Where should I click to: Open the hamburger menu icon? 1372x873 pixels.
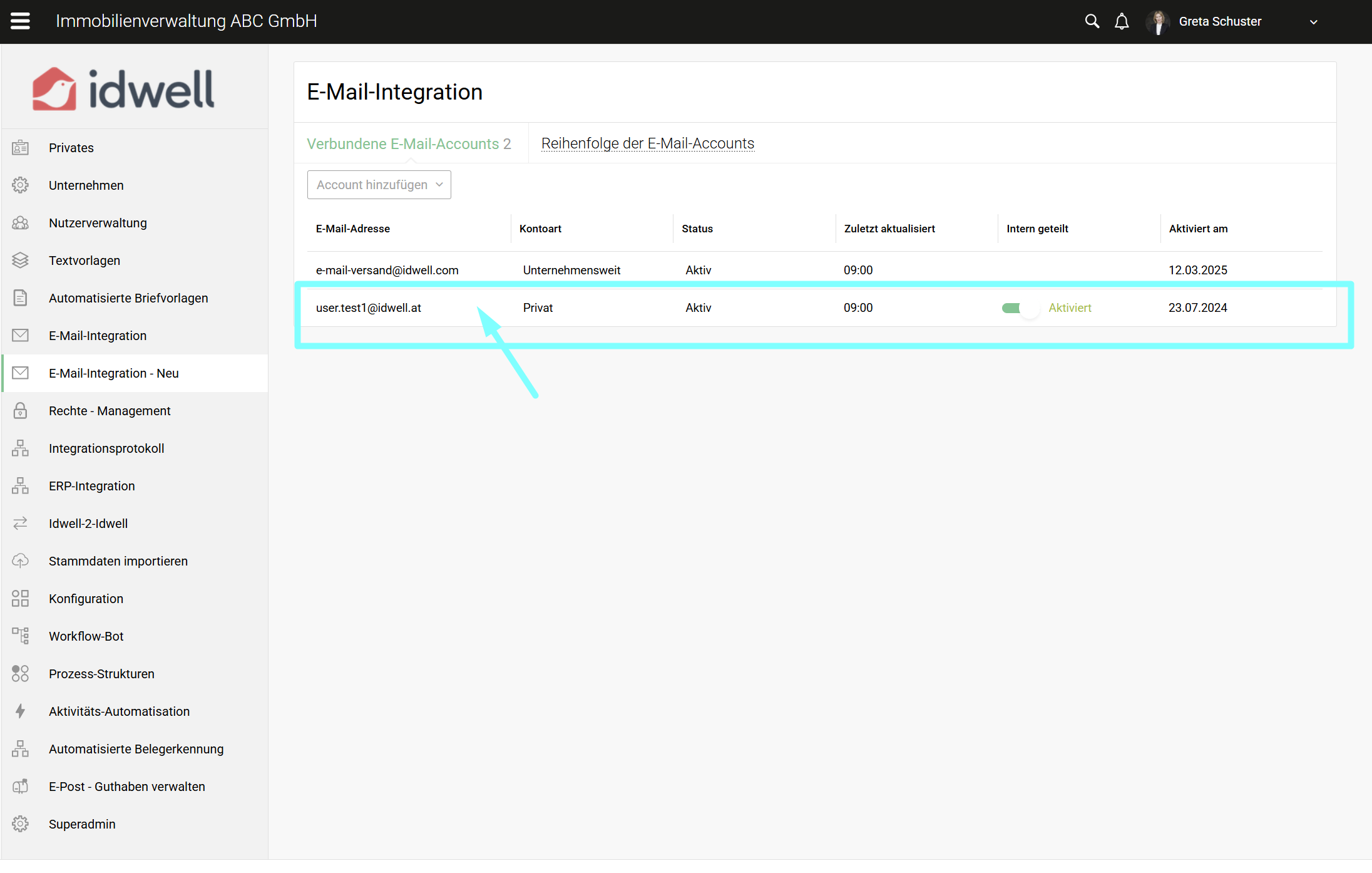click(x=20, y=21)
